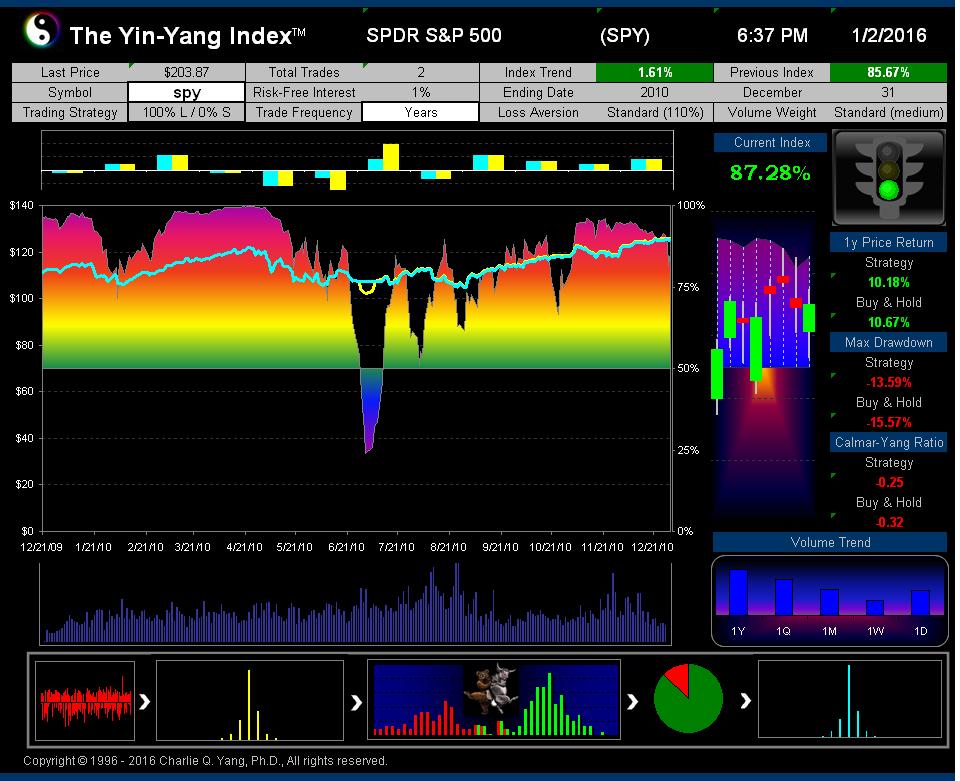This screenshot has width=960, height=781.
Task: Click the Strategy return value 10.18%
Action: pos(888,282)
